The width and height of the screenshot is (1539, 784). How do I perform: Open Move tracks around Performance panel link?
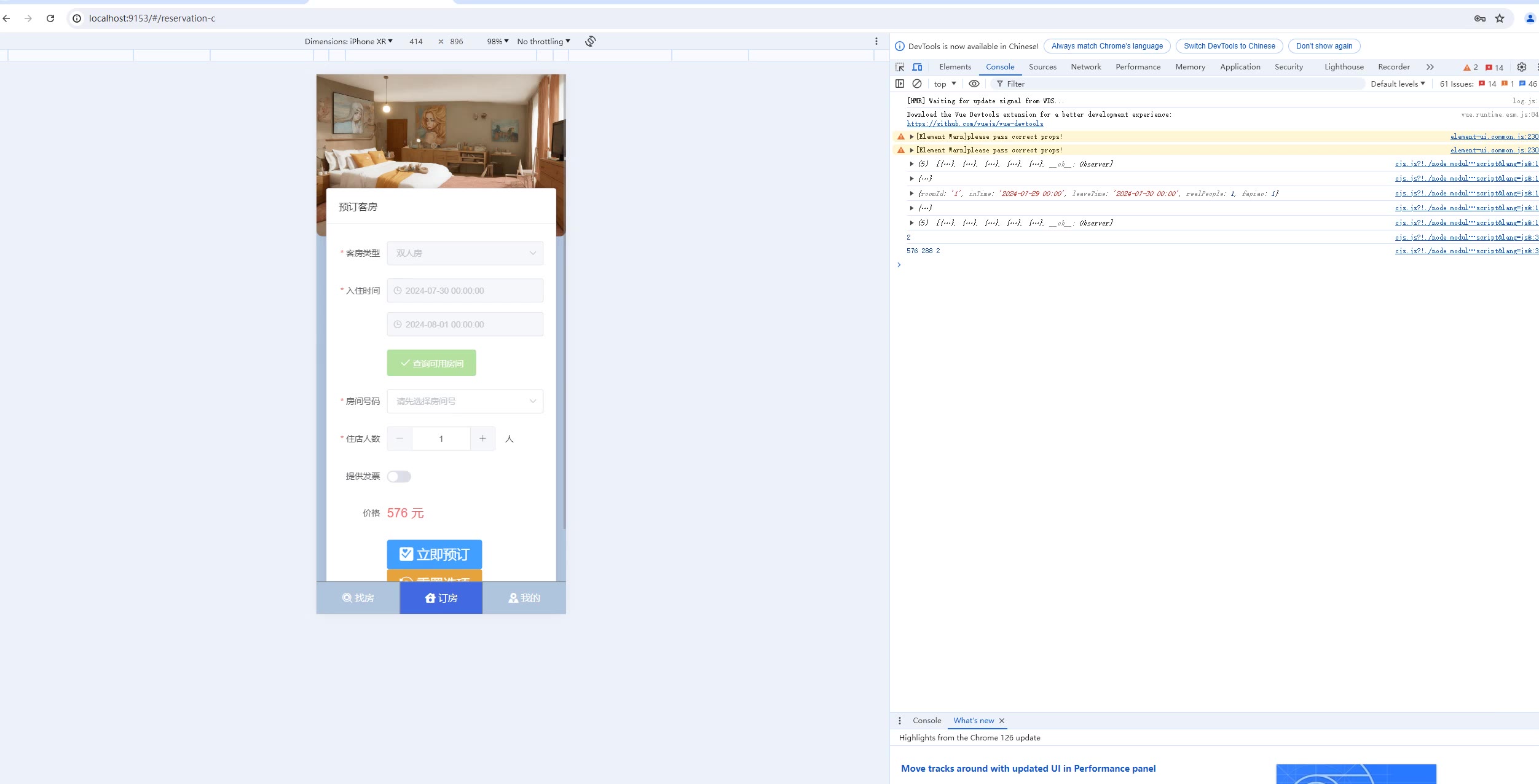[x=1028, y=769]
